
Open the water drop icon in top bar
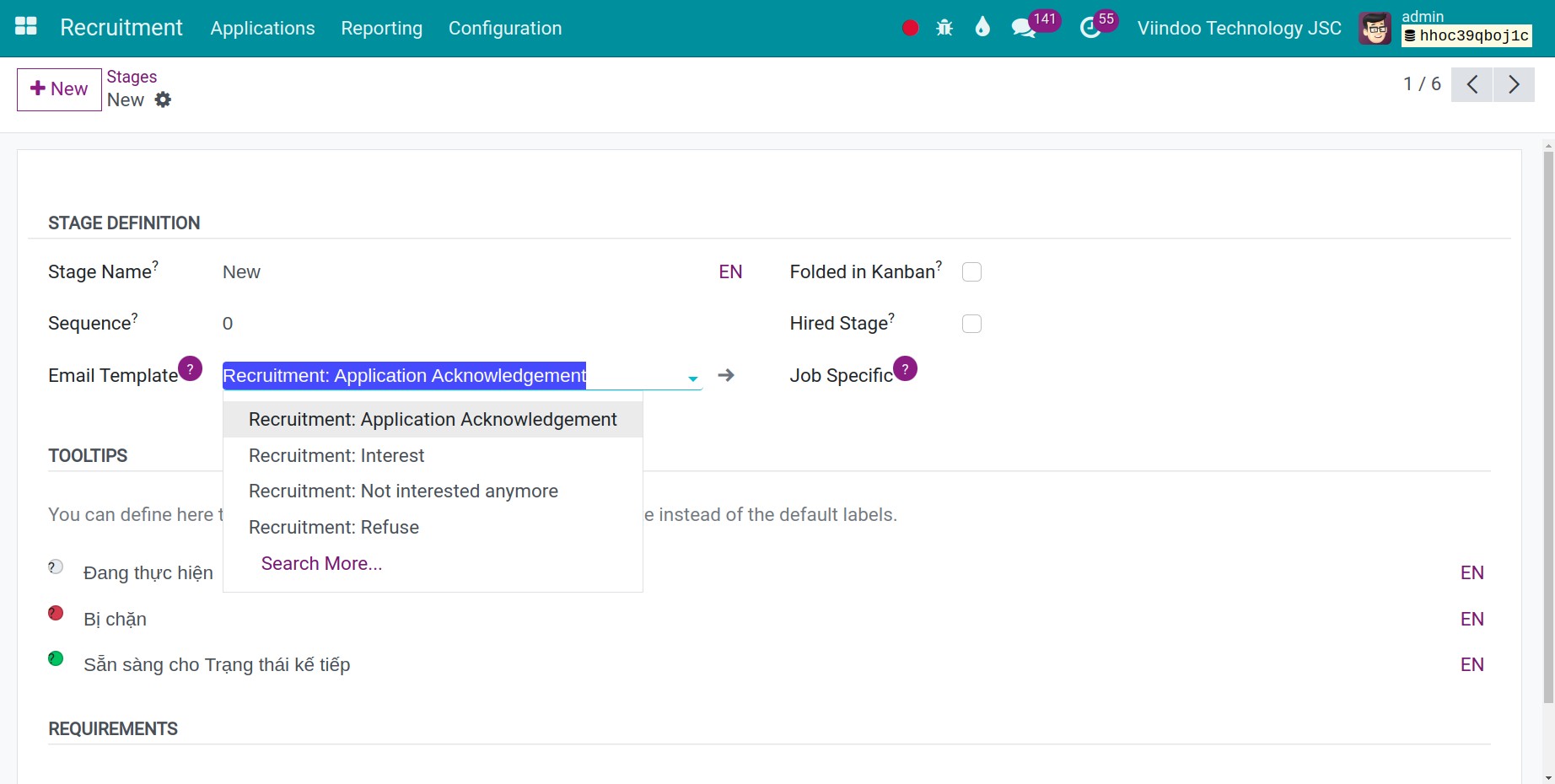[982, 27]
